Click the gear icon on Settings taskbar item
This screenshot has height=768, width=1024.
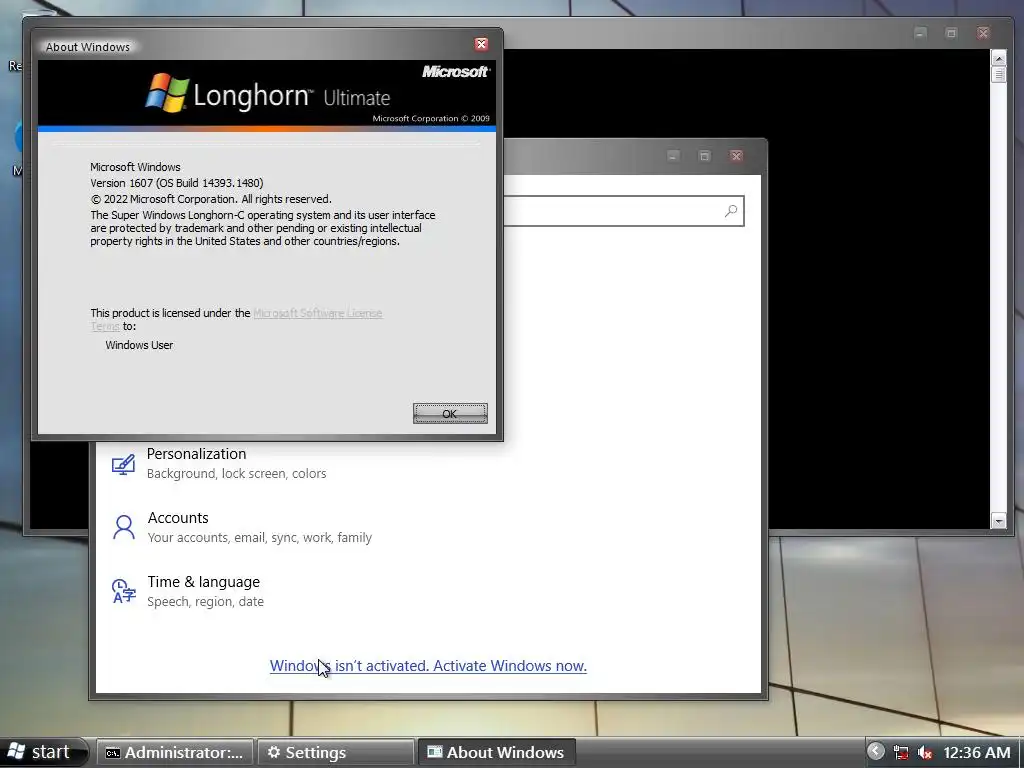(274, 752)
